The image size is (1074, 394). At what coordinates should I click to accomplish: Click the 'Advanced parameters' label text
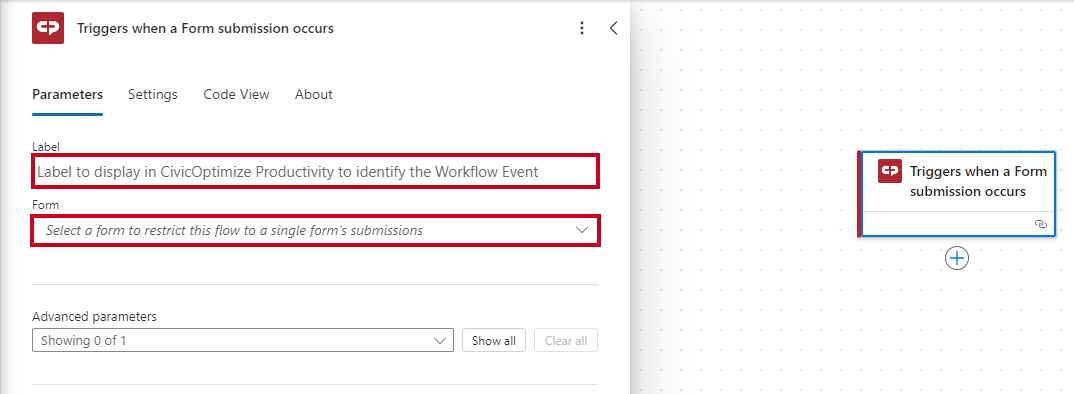tap(95, 317)
